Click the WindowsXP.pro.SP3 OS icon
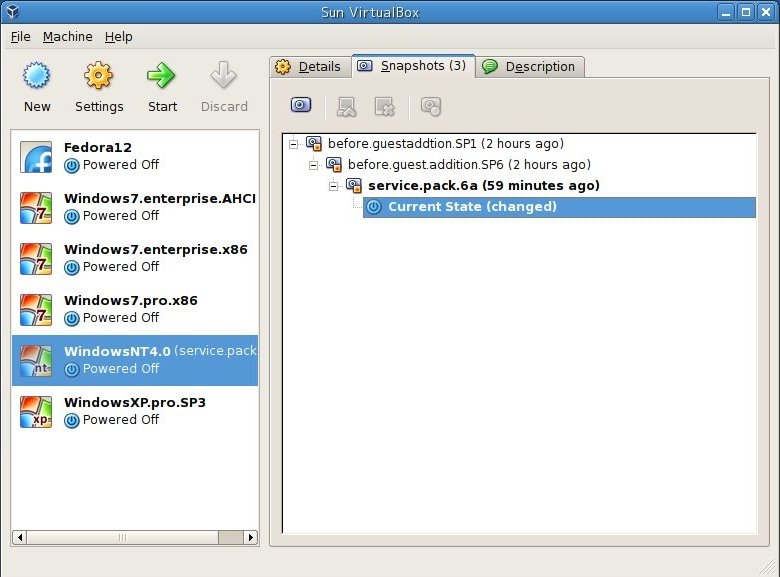 coord(36,412)
